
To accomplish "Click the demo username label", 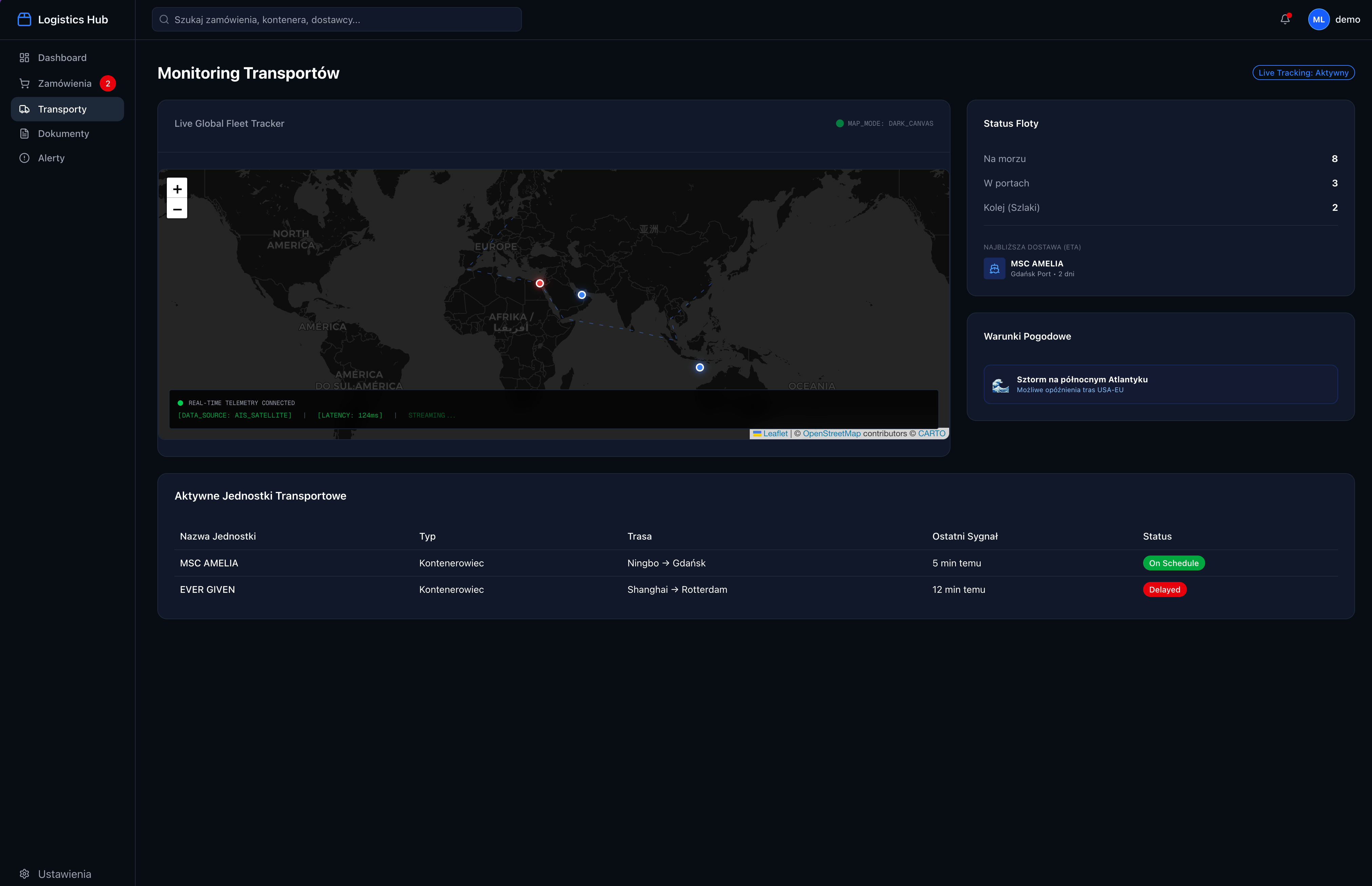I will click(x=1348, y=20).
